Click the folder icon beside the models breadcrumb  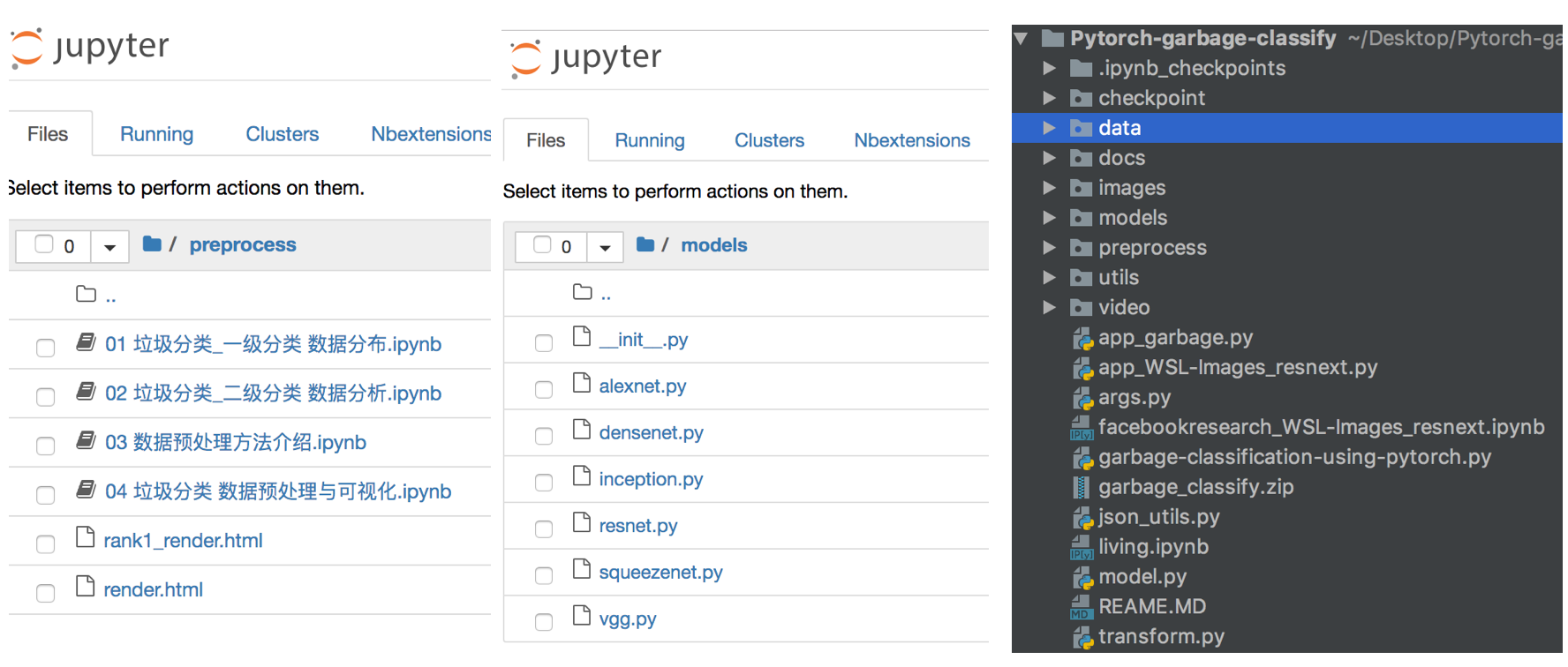[645, 244]
